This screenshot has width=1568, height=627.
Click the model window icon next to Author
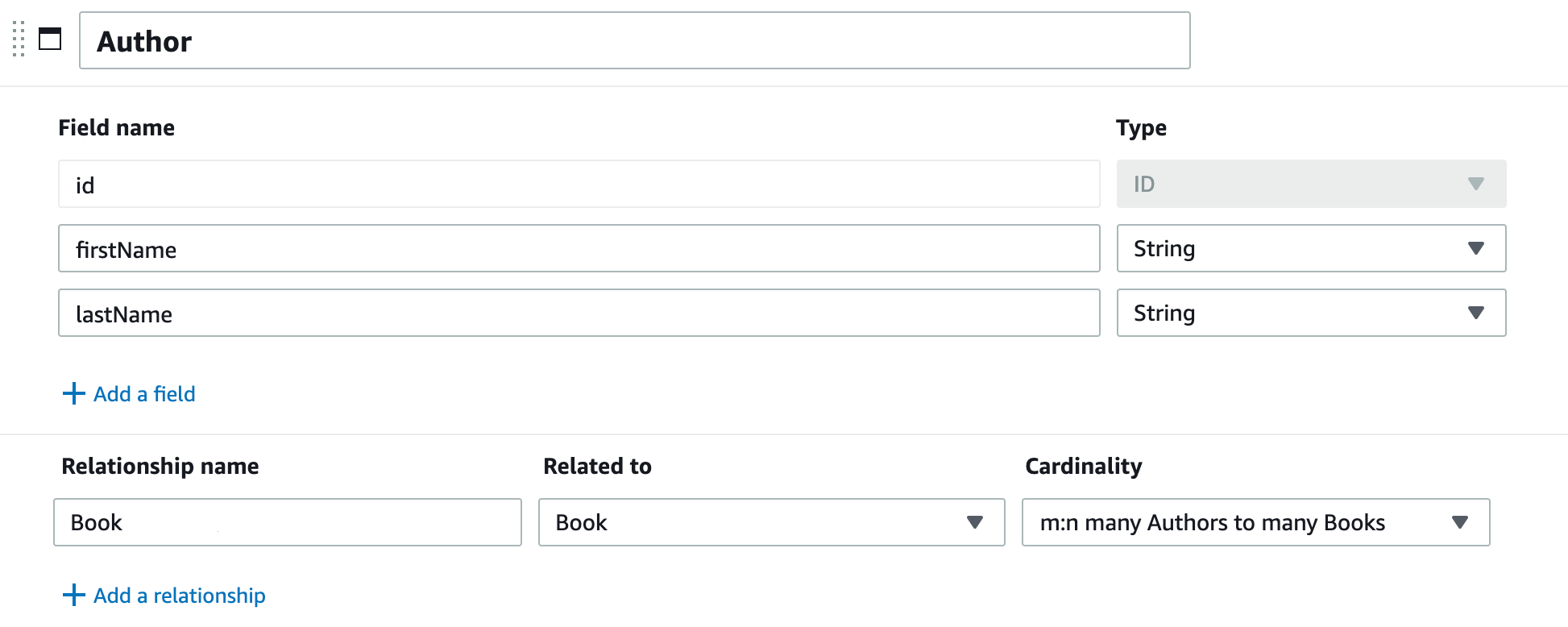[x=50, y=39]
